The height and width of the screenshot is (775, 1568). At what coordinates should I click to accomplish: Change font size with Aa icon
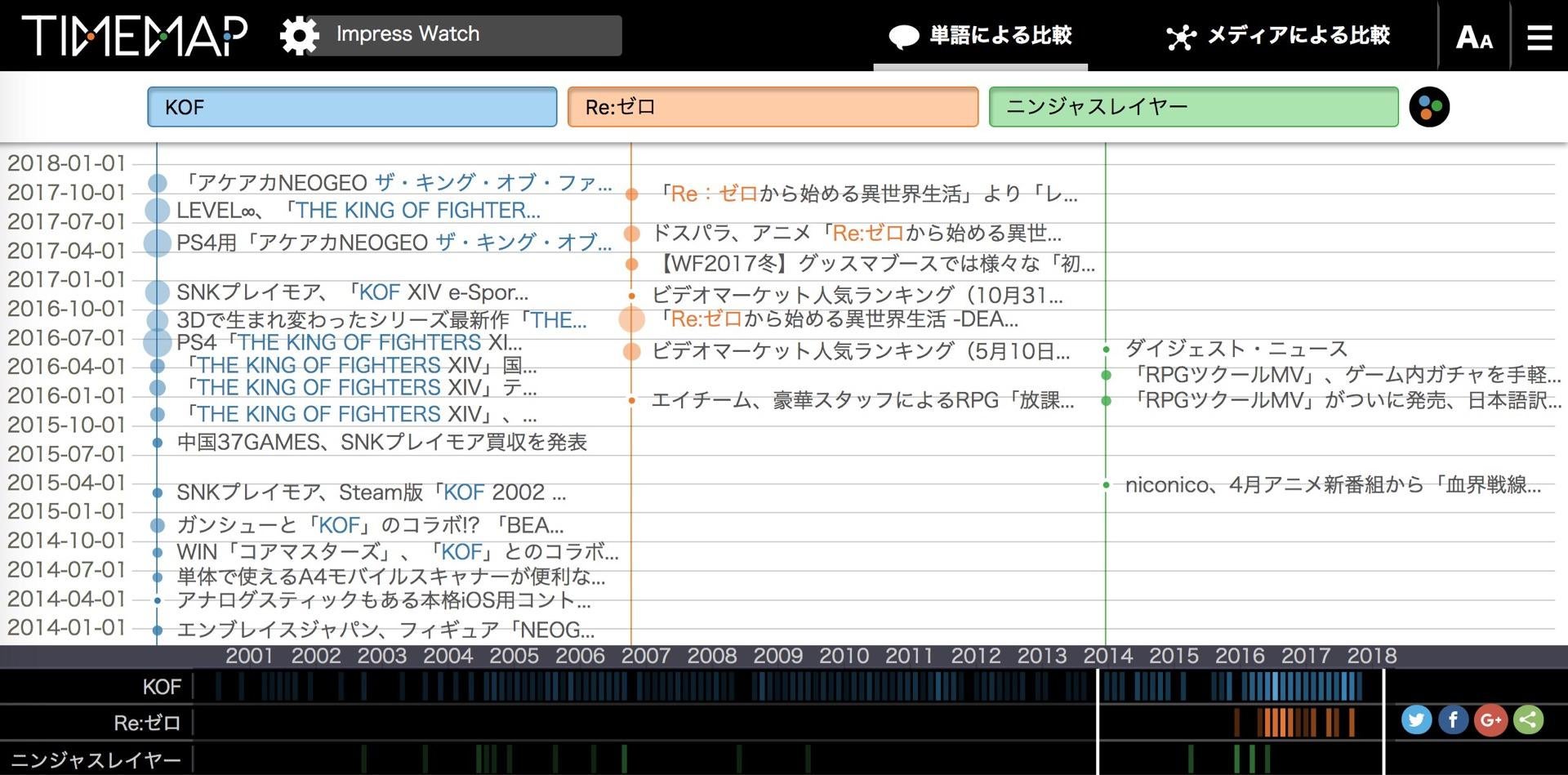[1474, 37]
